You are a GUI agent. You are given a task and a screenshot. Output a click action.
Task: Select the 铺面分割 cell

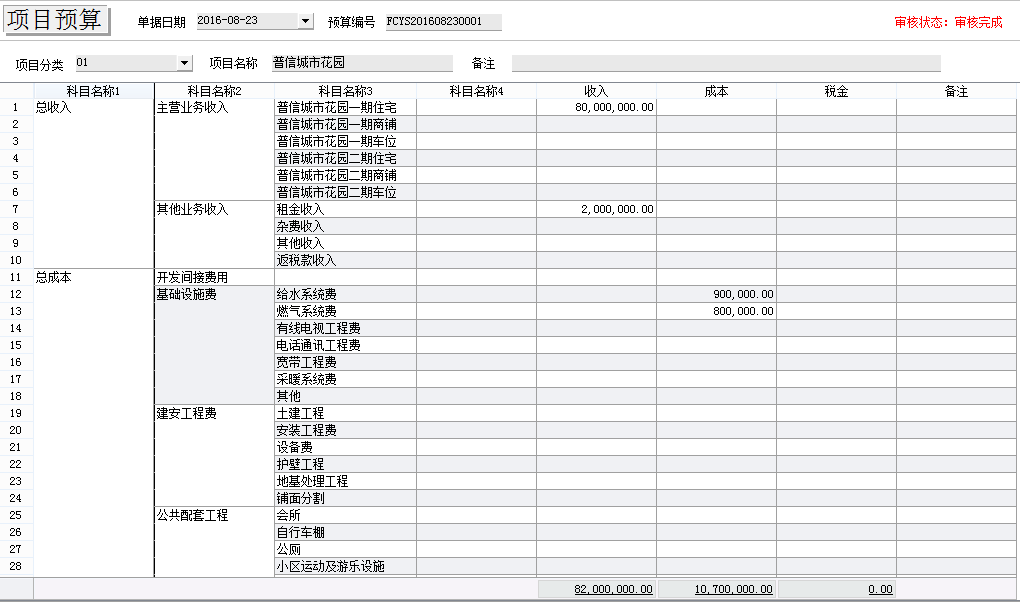coord(345,498)
